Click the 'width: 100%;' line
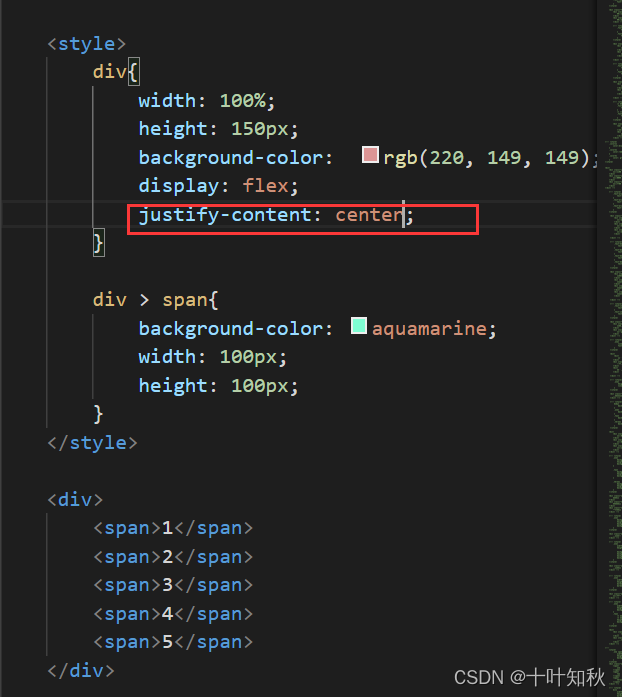The image size is (622, 697). (x=207, y=101)
